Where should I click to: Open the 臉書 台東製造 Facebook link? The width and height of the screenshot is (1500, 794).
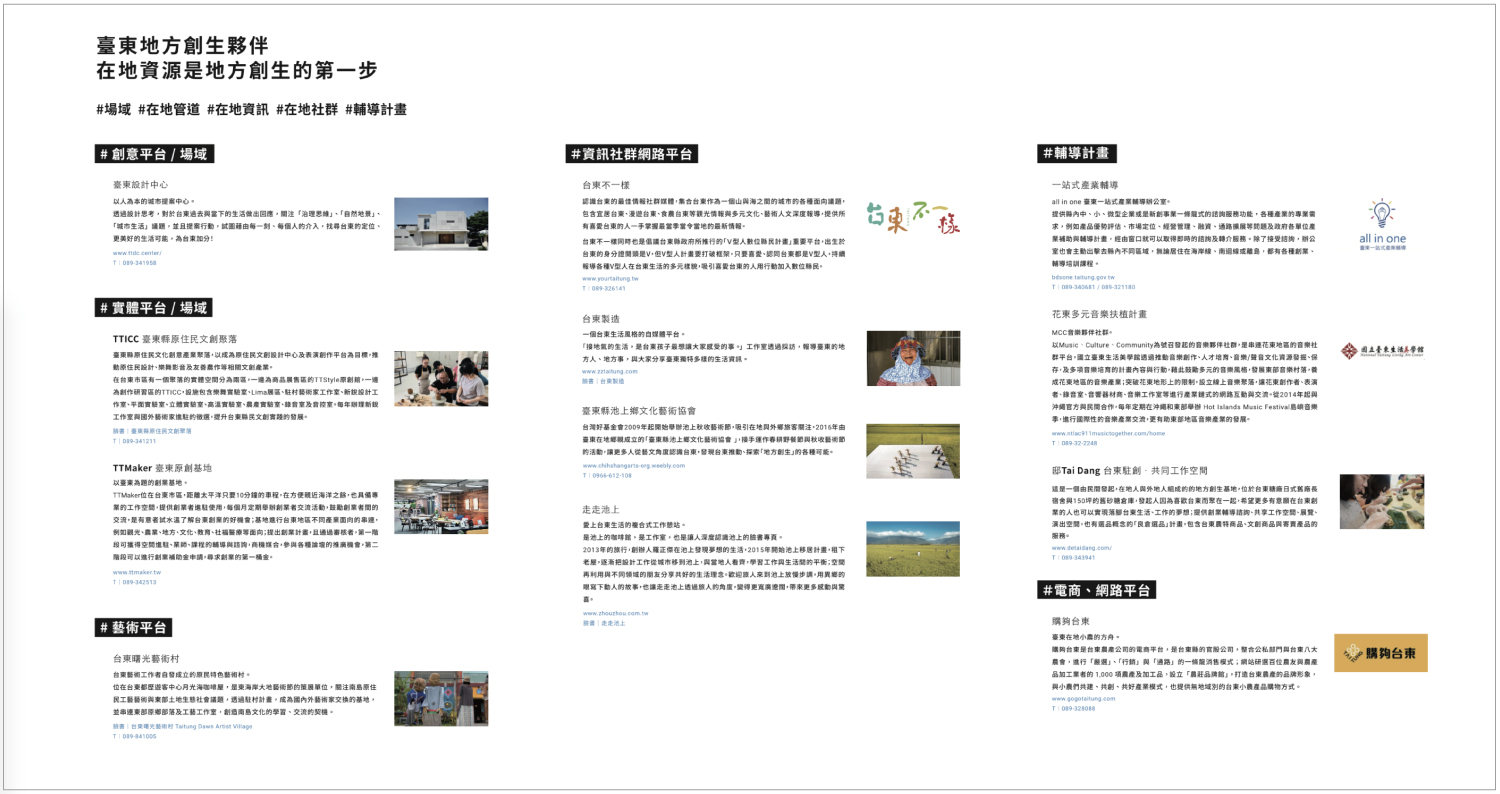point(603,381)
